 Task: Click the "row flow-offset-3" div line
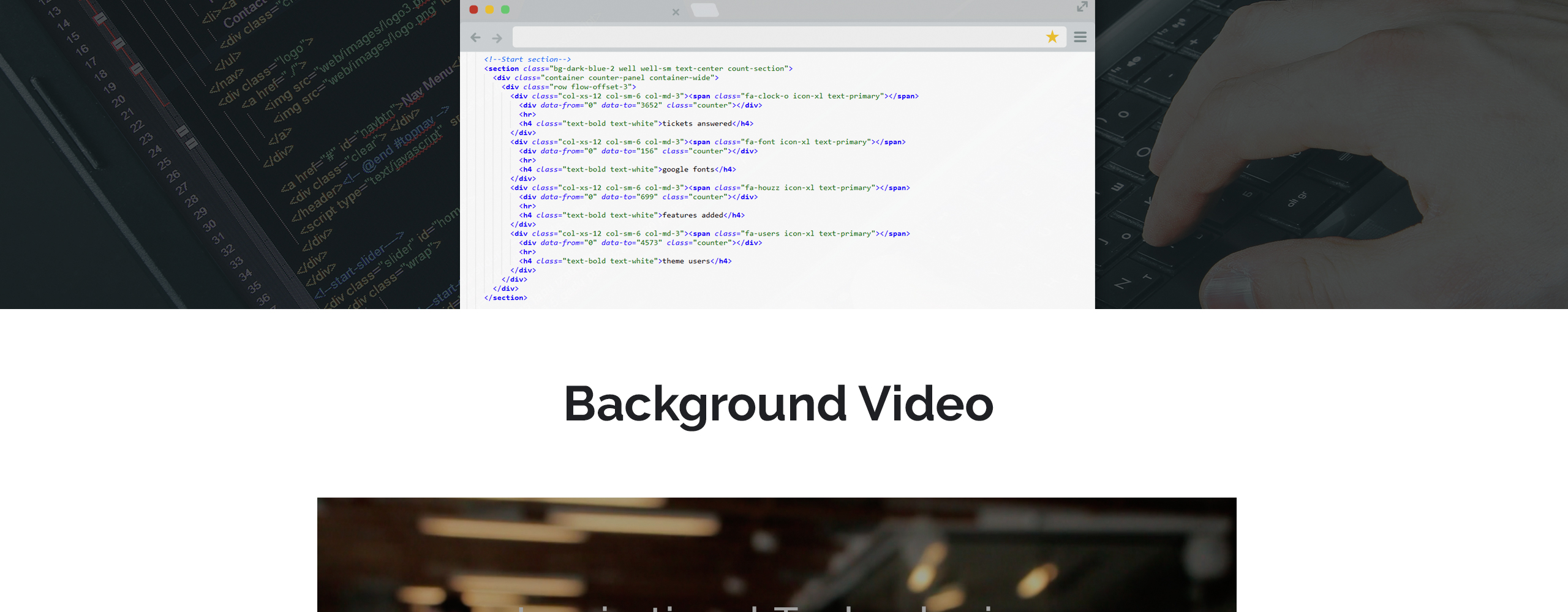point(569,87)
